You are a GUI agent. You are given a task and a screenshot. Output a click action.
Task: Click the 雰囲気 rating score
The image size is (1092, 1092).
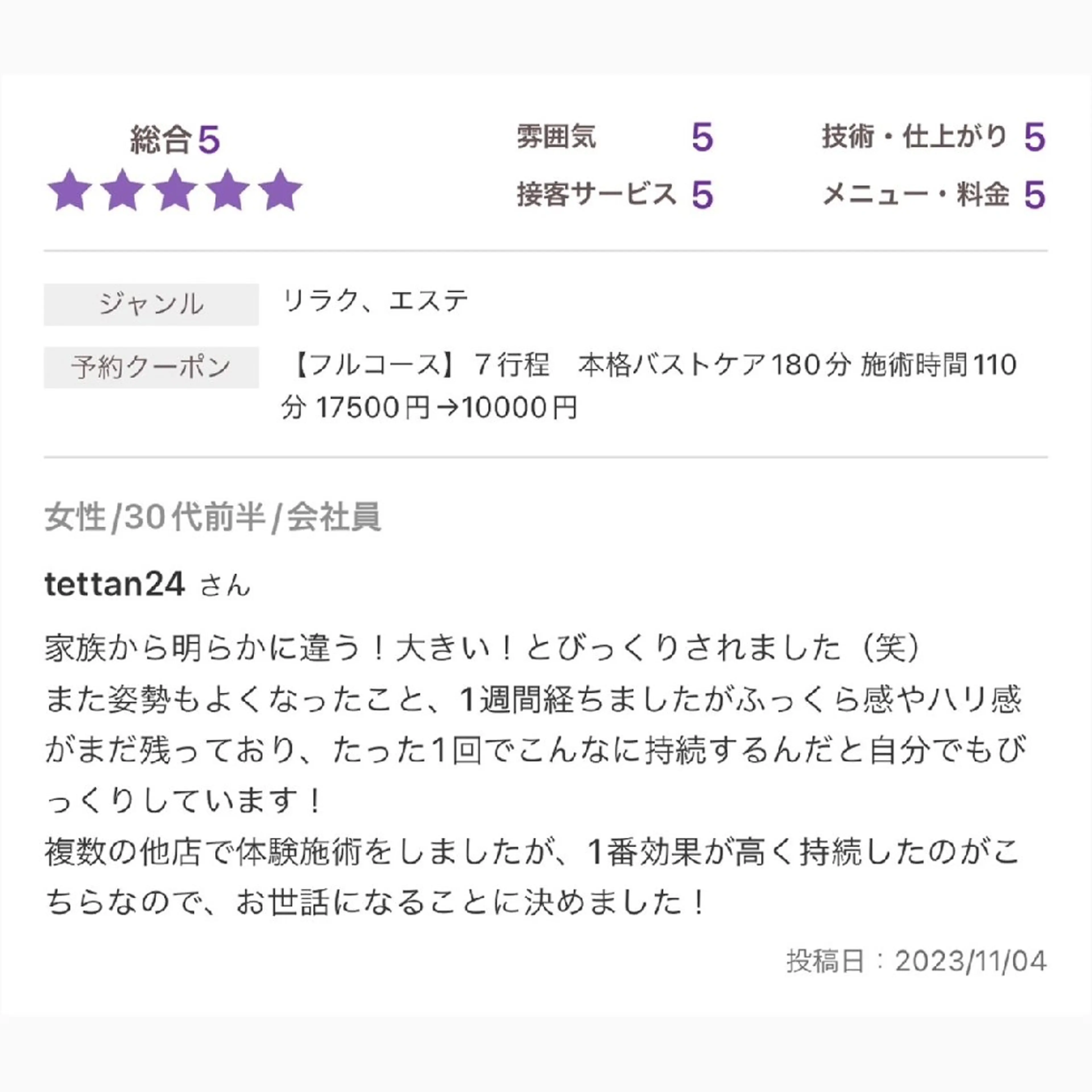(x=702, y=137)
